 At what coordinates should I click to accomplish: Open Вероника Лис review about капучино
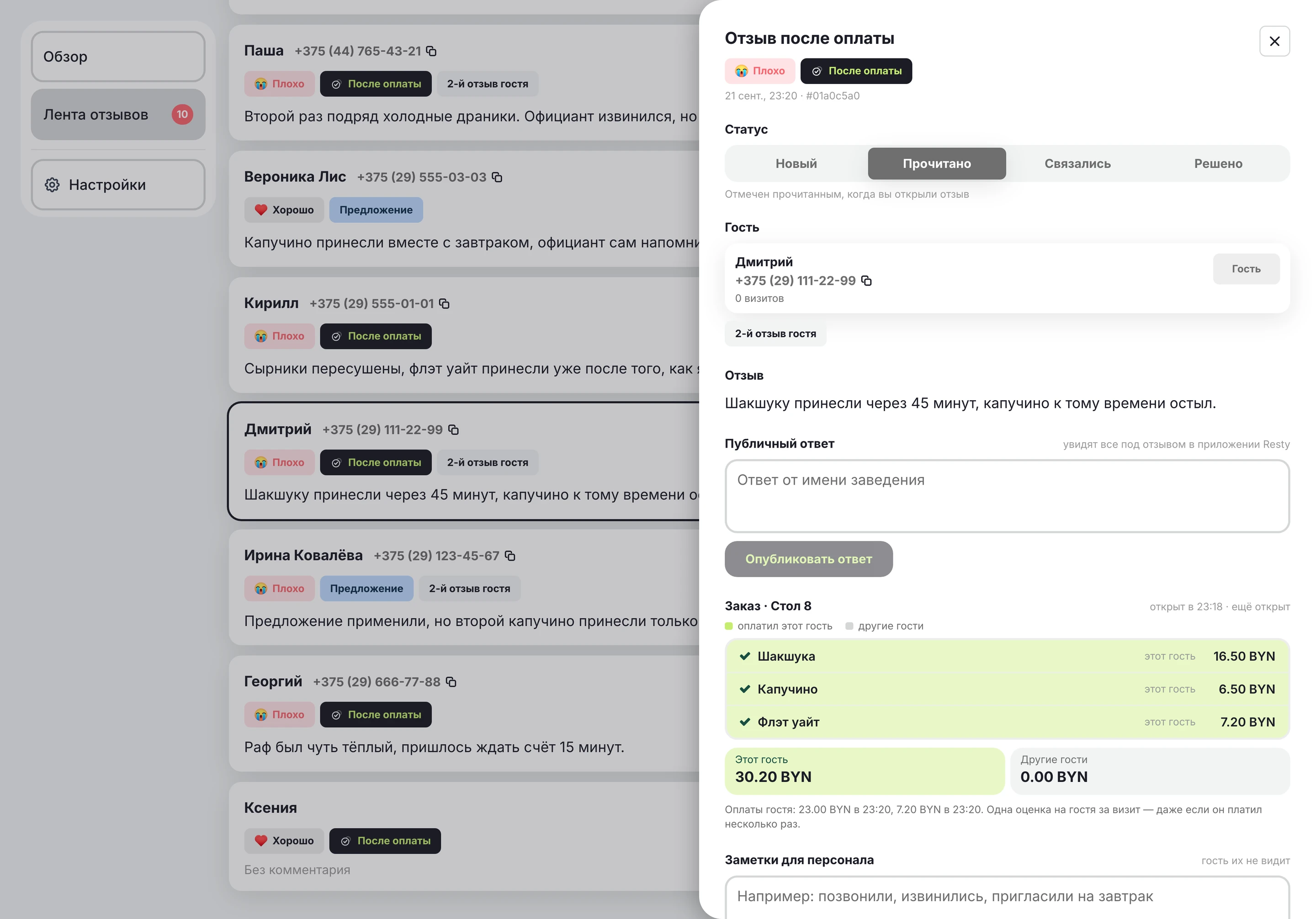coord(464,209)
